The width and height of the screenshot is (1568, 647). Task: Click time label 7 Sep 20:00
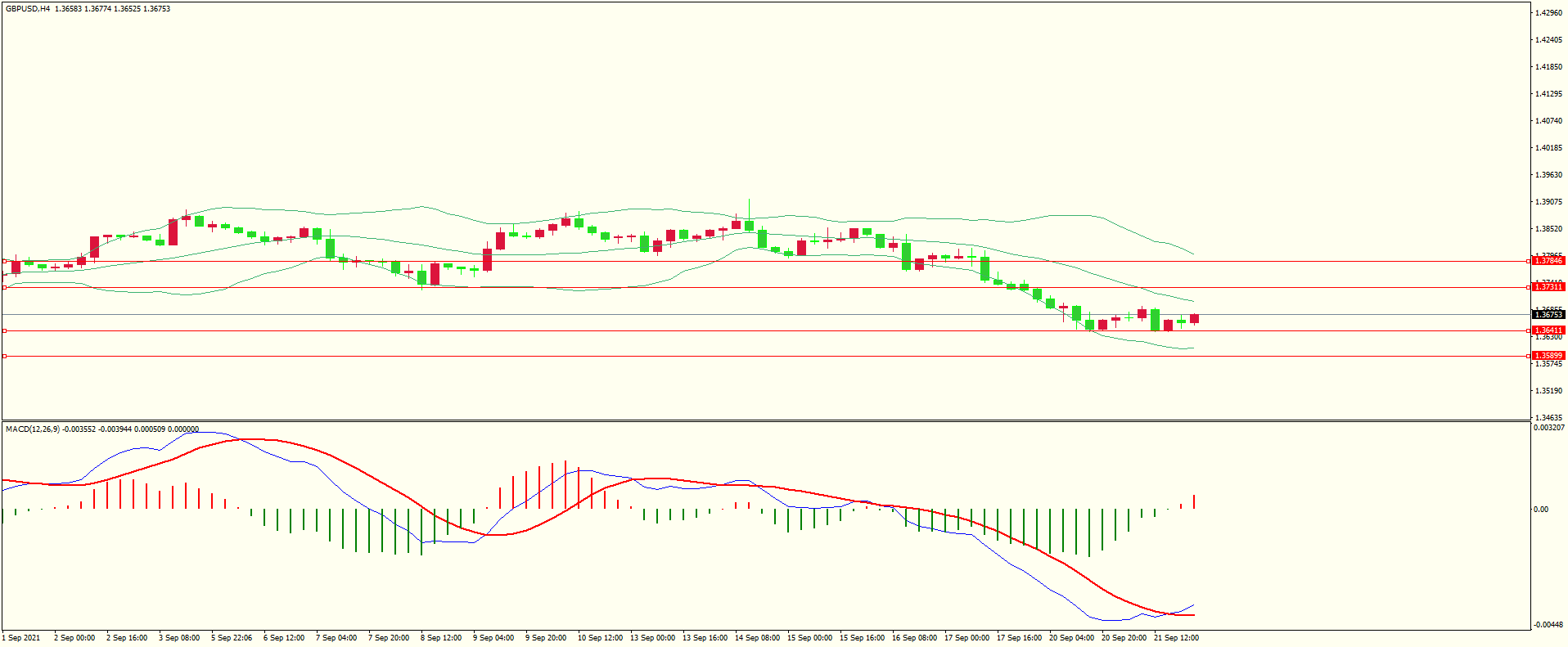click(389, 638)
